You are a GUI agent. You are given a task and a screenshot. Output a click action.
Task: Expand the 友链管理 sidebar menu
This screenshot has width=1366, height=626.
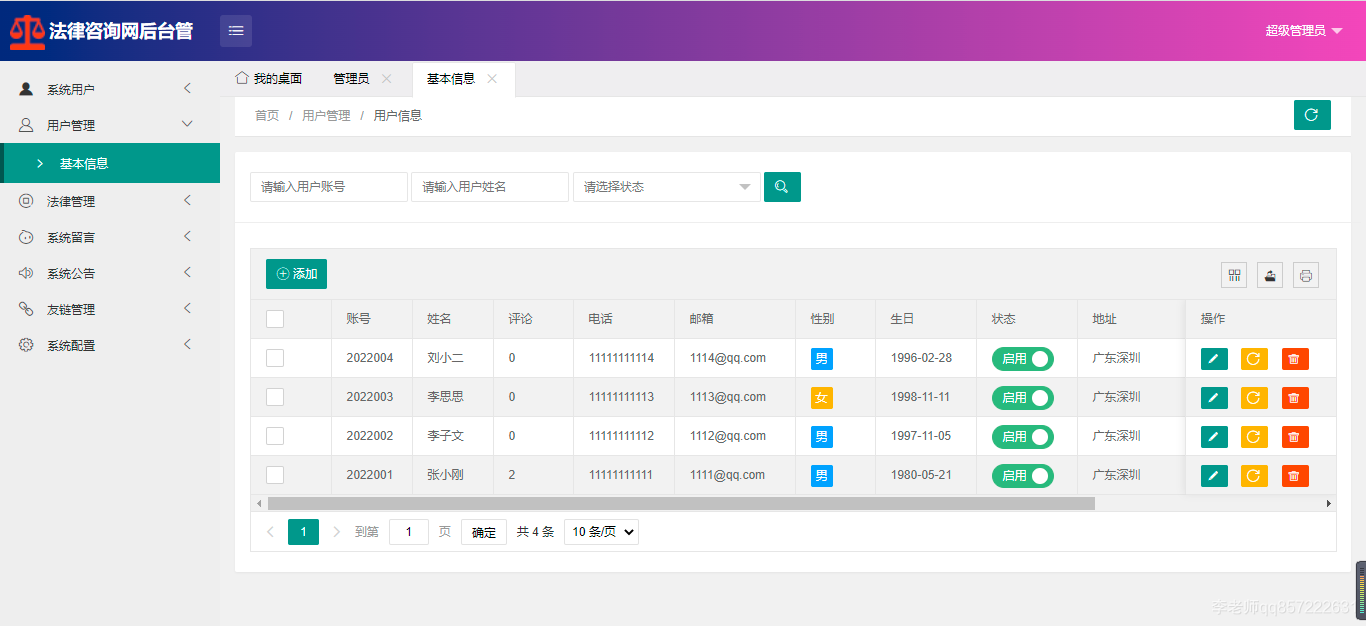click(x=110, y=309)
